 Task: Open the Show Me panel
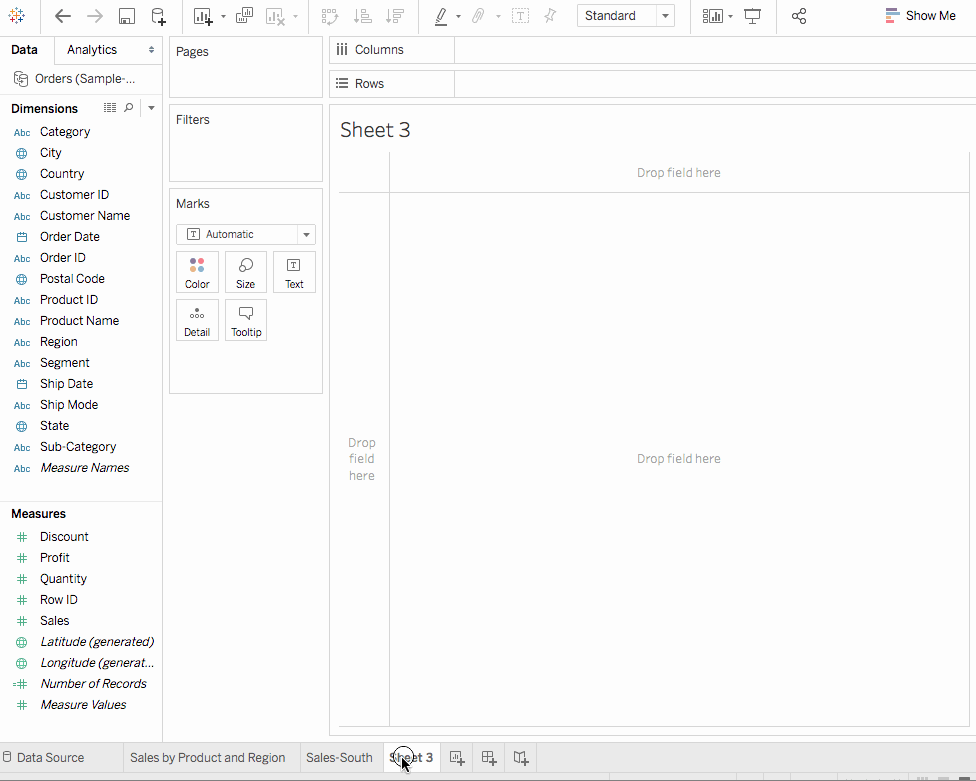point(921,16)
